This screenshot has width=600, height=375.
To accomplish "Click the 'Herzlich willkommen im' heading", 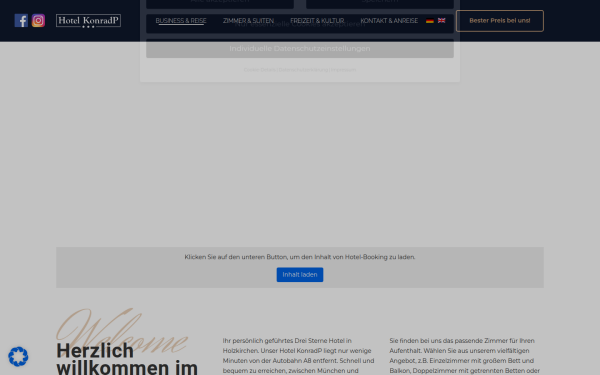I will coord(127,359).
